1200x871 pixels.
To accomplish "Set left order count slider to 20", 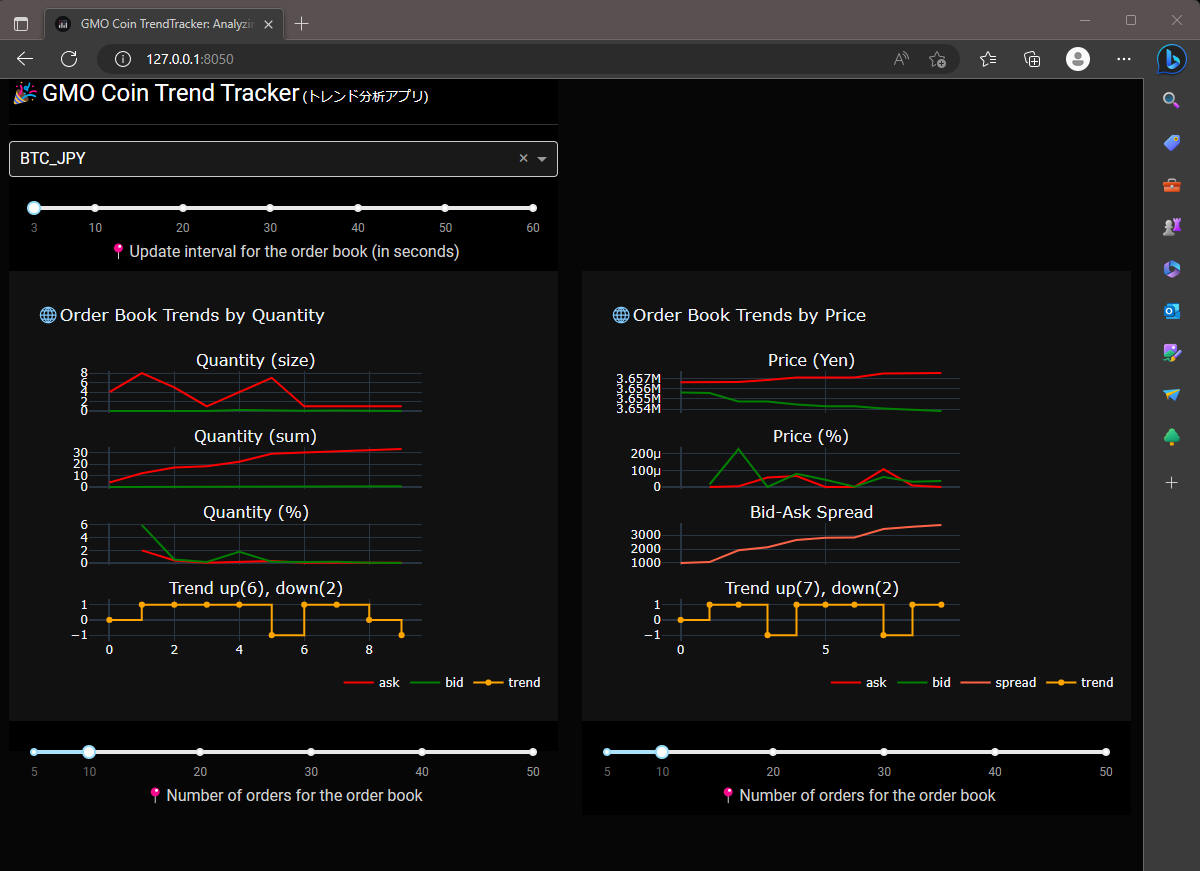I will [200, 752].
